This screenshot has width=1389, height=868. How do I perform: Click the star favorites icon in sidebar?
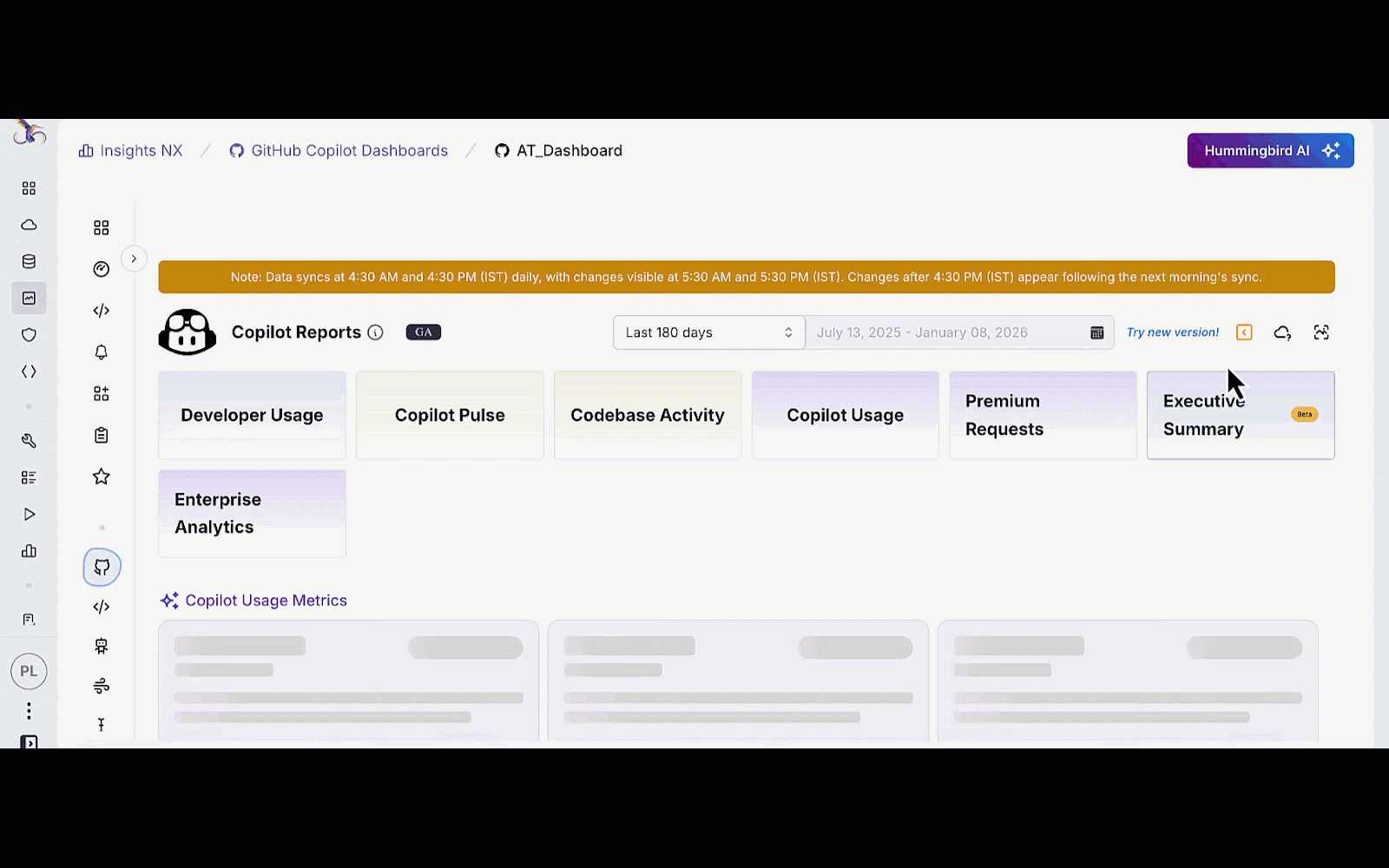pos(102,477)
